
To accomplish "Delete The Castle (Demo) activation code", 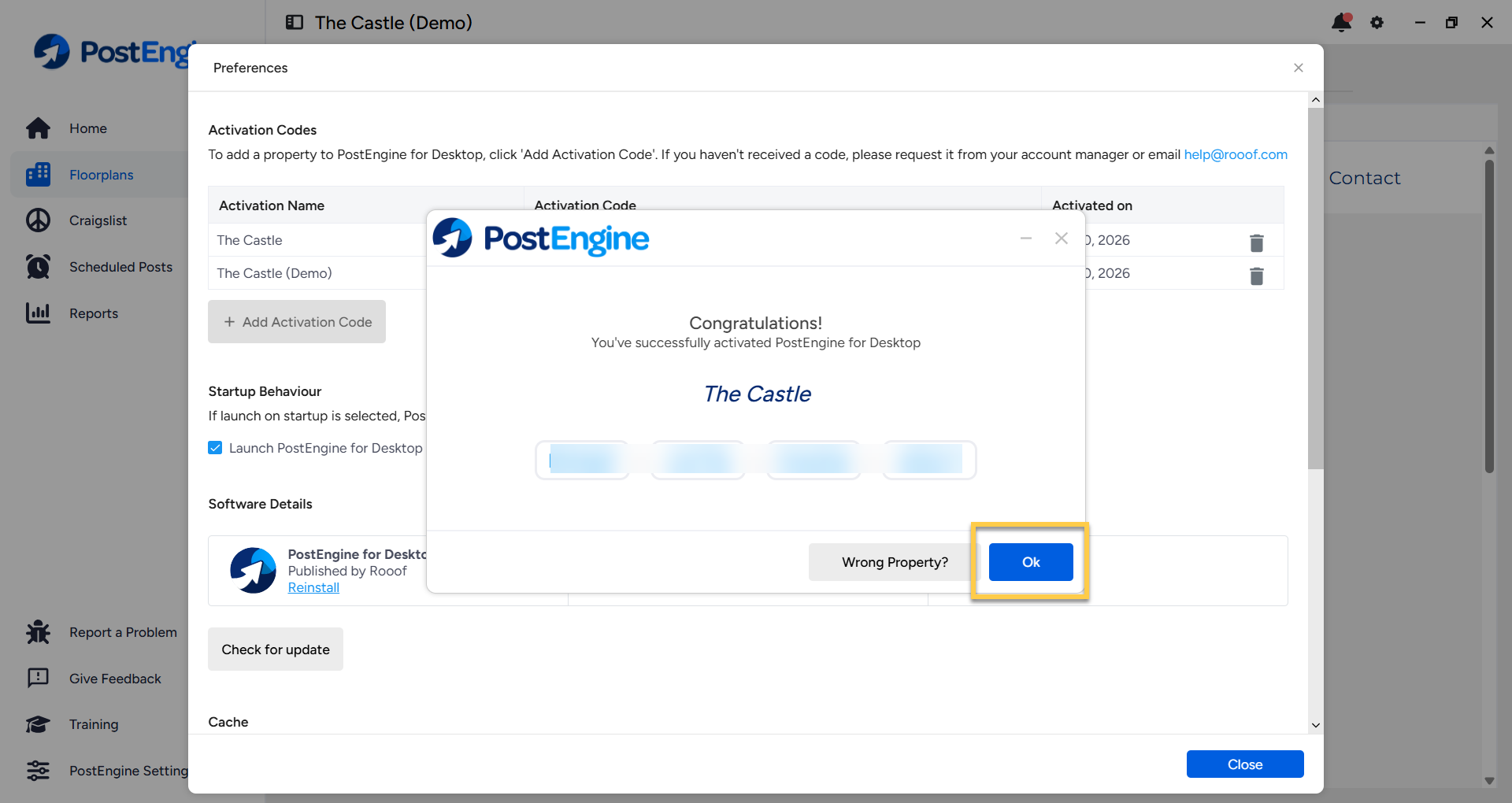I will (x=1256, y=276).
